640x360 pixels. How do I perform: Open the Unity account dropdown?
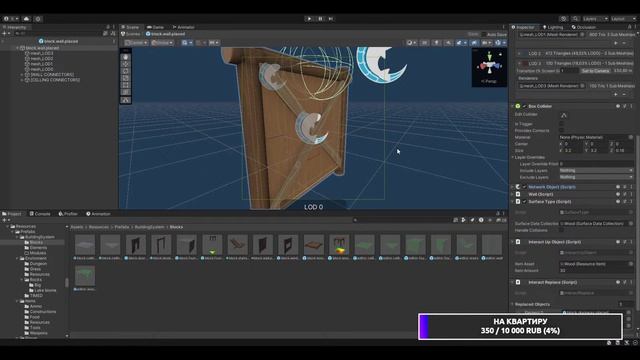pos(10,19)
